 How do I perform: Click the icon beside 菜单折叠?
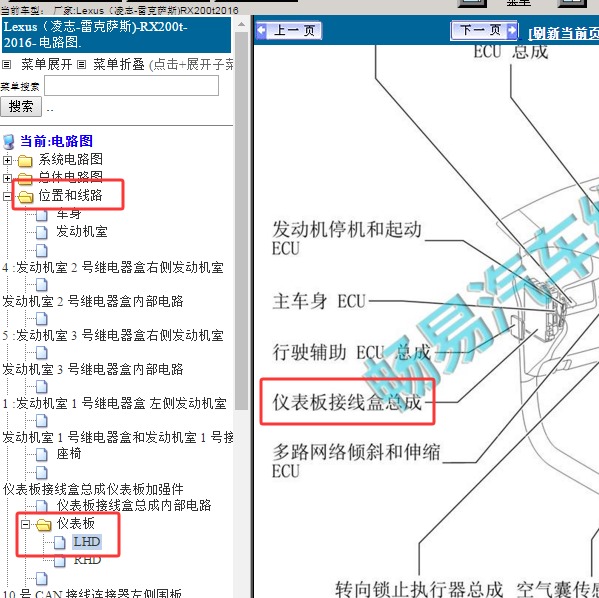click(81, 64)
